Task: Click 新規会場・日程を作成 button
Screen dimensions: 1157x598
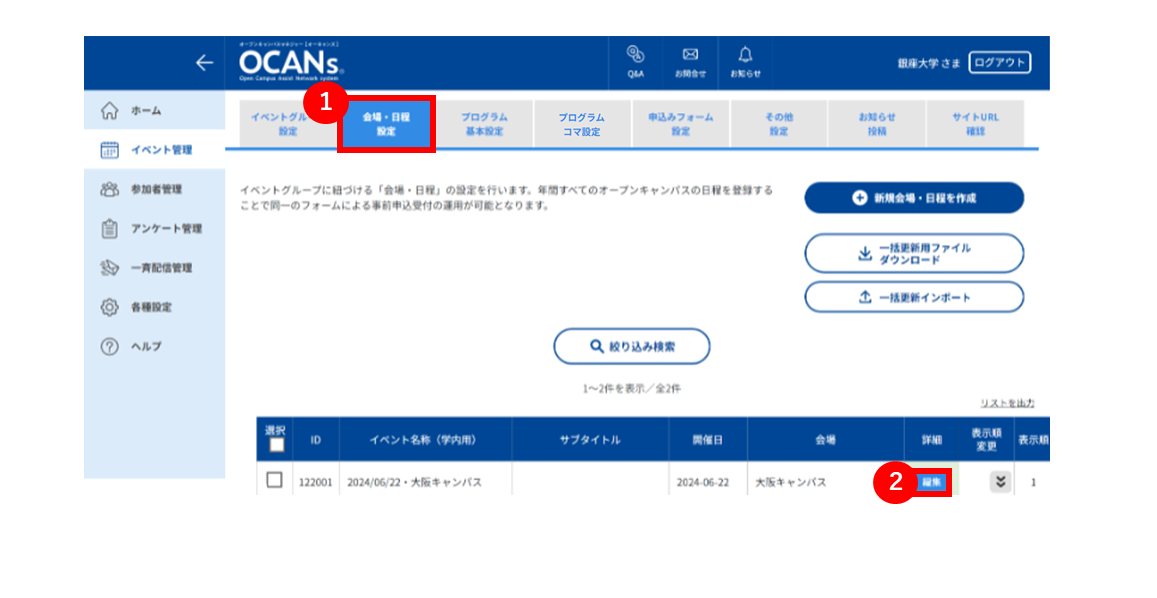Action: pos(913,198)
